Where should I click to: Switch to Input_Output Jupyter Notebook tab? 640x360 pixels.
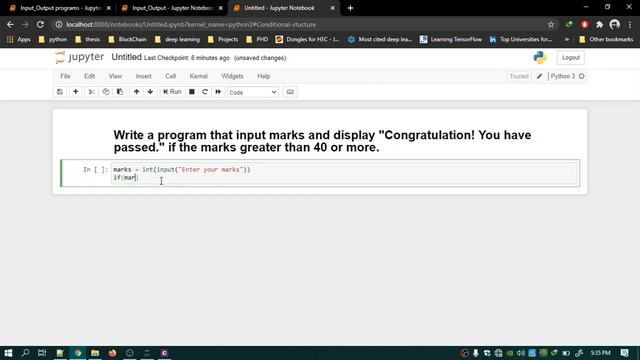coord(172,8)
